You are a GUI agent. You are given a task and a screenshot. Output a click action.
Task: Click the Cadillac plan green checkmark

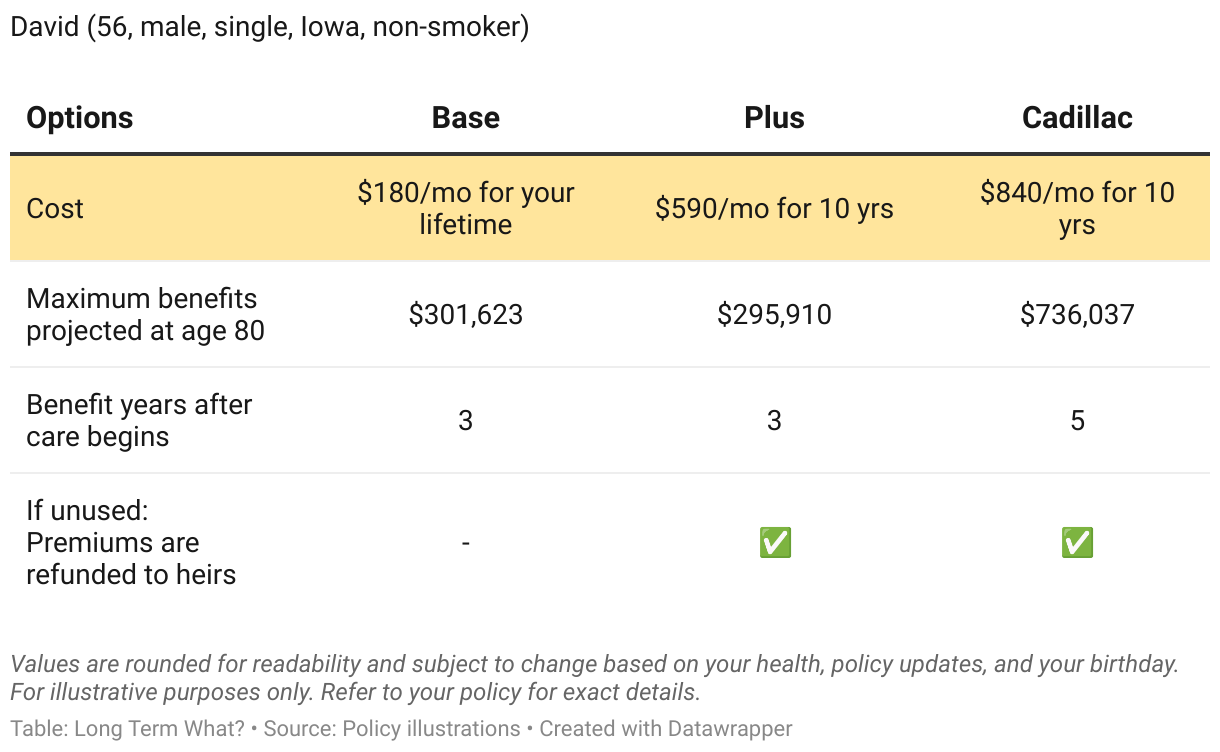pyautogui.click(x=1077, y=543)
